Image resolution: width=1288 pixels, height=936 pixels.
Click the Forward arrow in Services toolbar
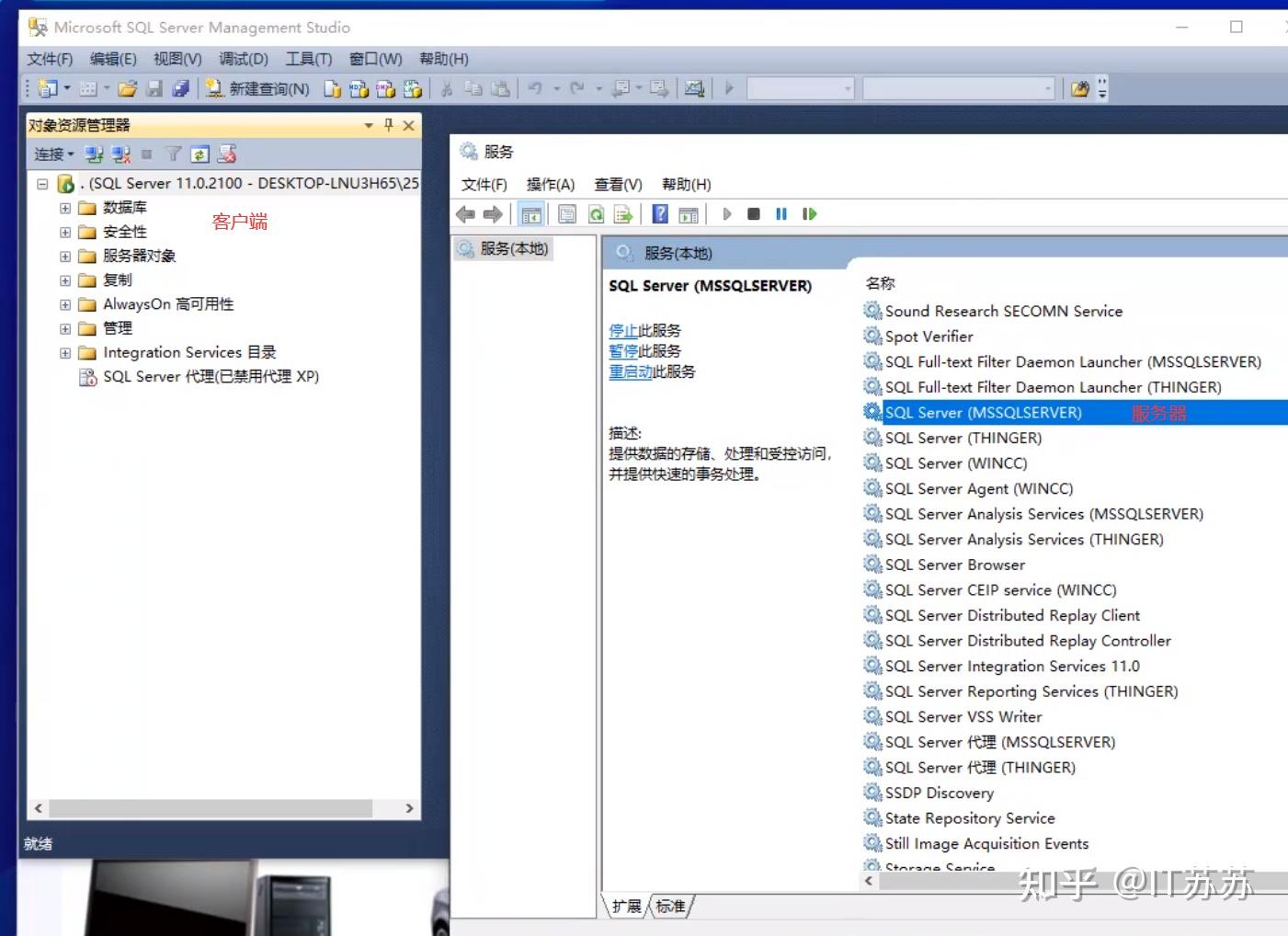click(494, 214)
